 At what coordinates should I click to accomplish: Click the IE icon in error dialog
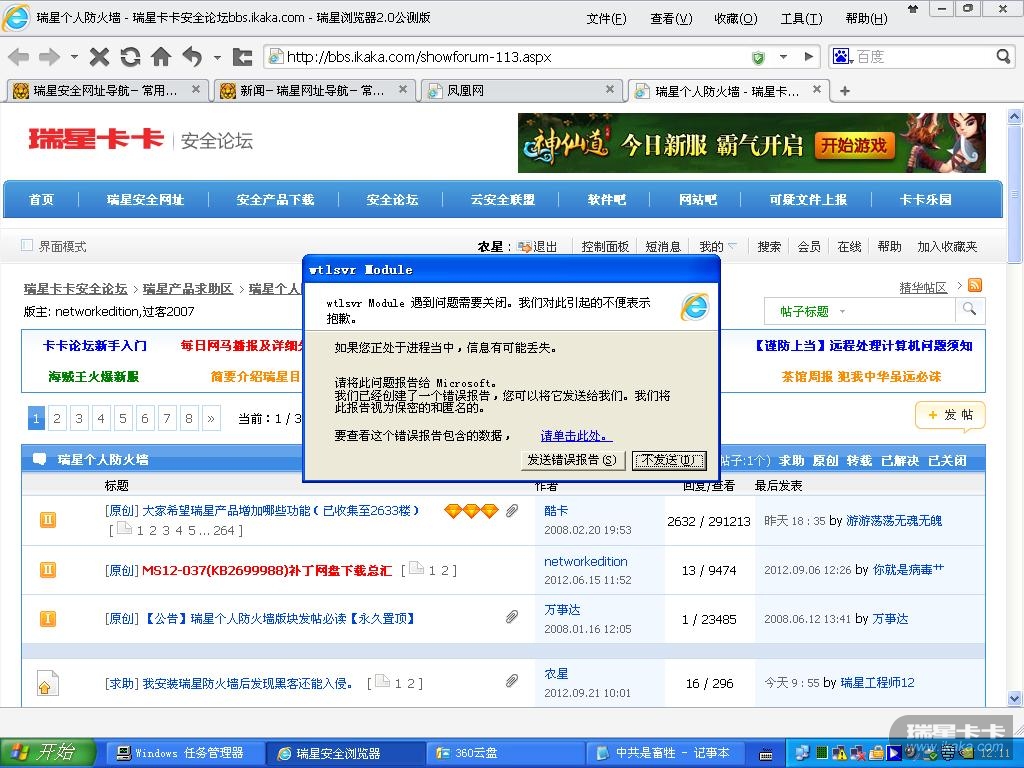click(x=694, y=306)
